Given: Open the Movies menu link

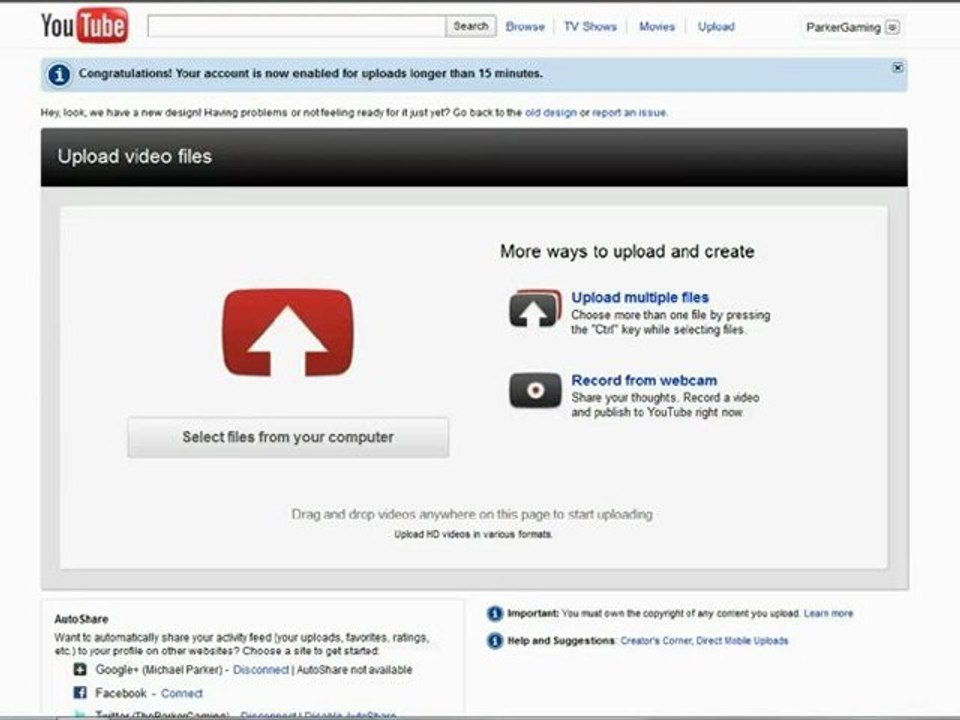Looking at the screenshot, I should (657, 26).
